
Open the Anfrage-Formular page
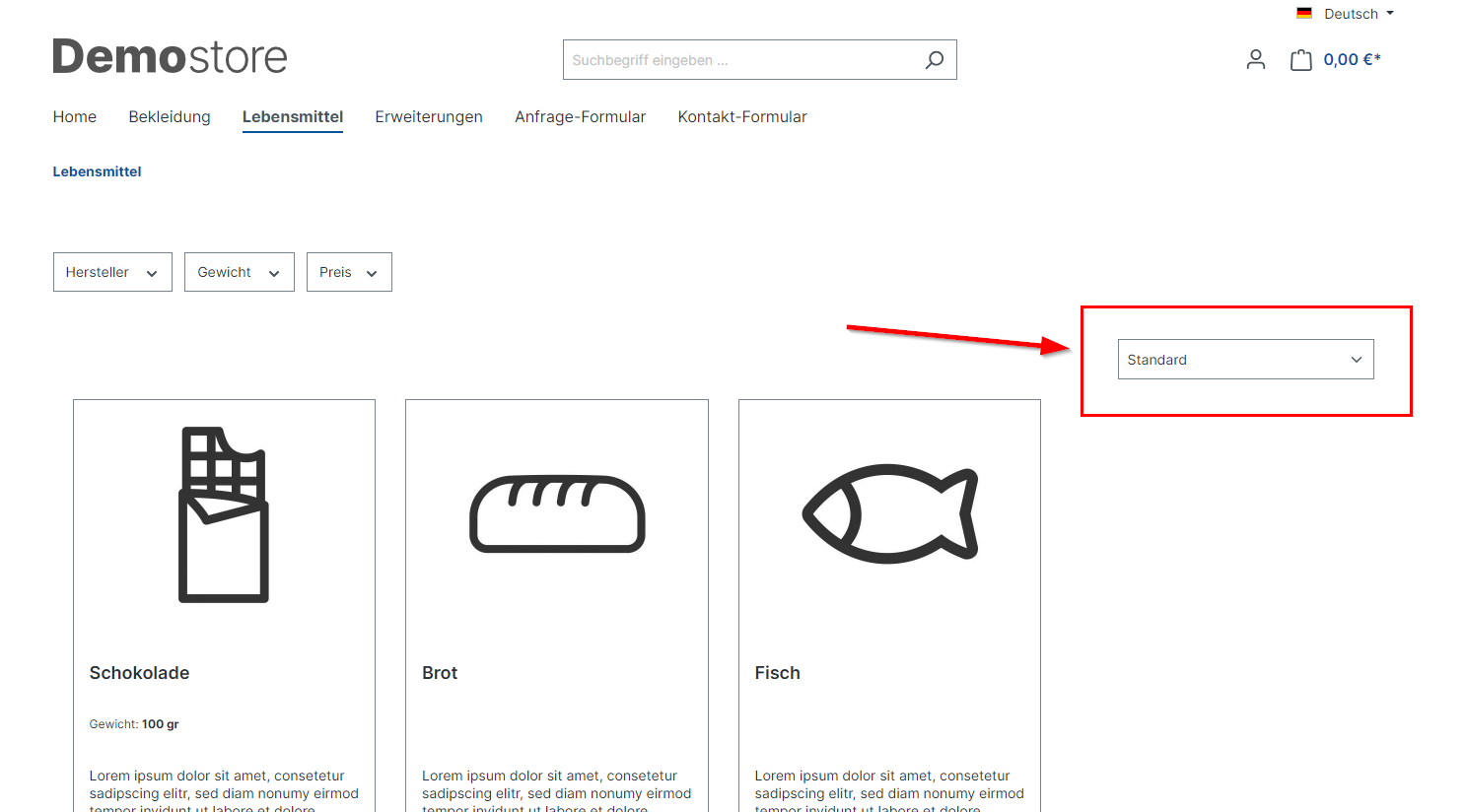point(580,116)
